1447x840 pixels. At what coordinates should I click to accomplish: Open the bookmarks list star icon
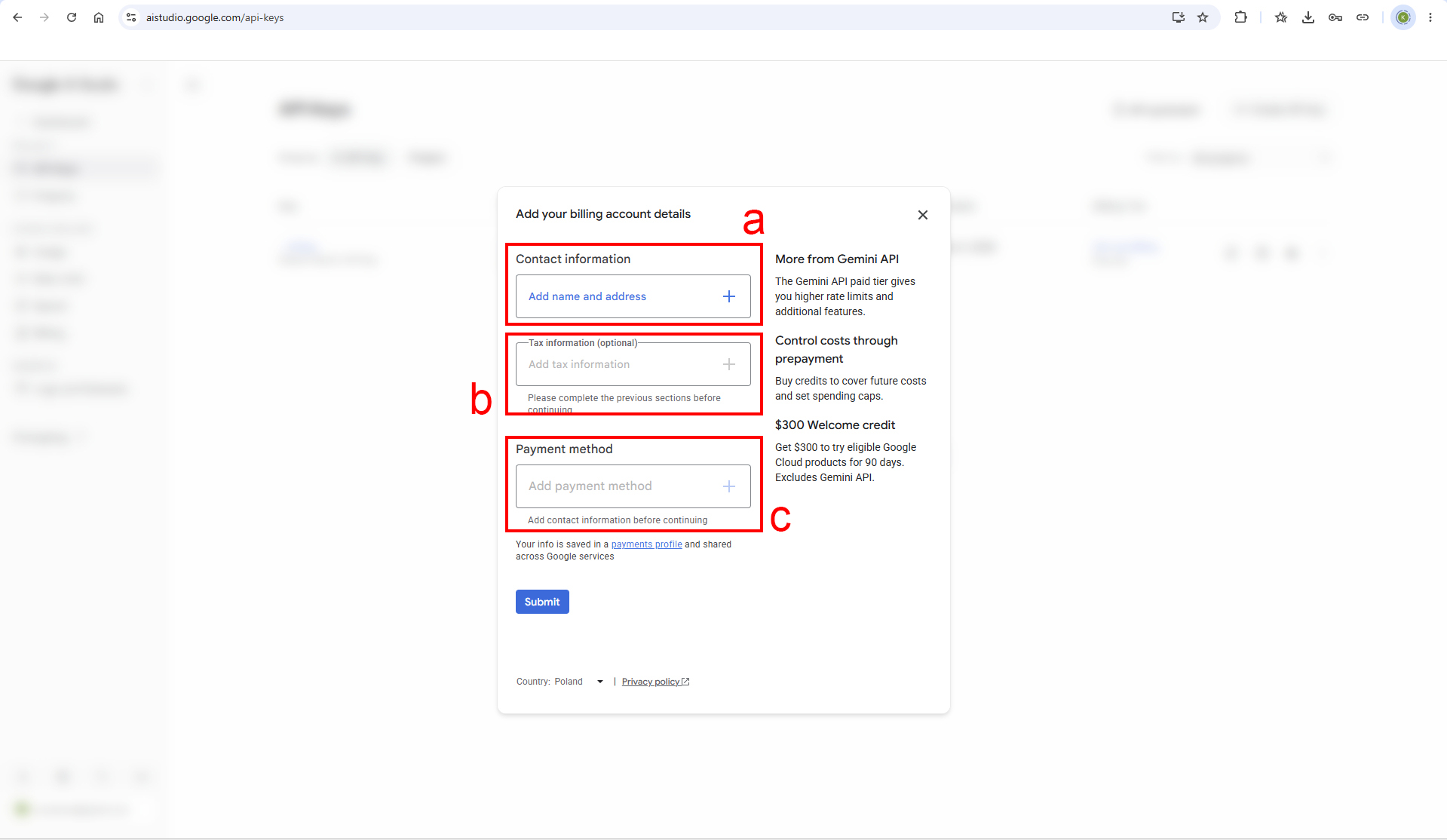click(x=1281, y=17)
